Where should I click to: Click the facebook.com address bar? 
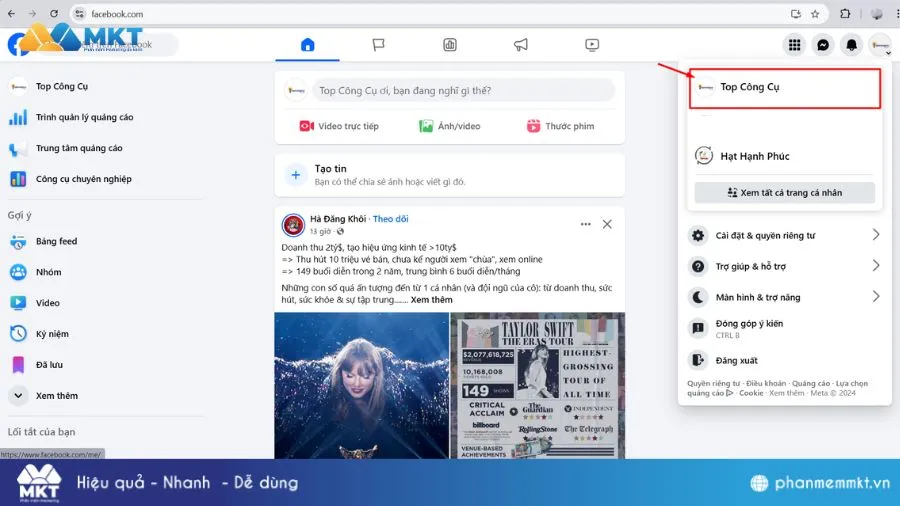click(x=448, y=14)
